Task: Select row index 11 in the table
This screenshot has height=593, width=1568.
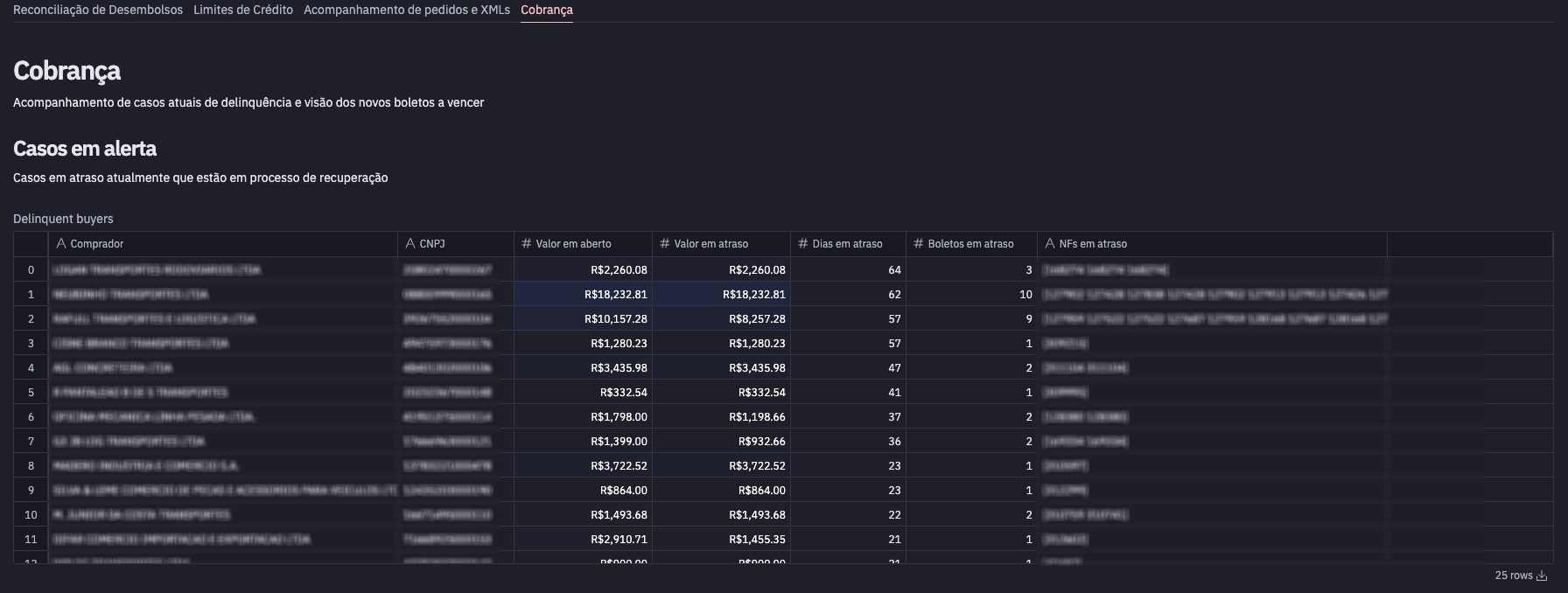Action: [31, 540]
